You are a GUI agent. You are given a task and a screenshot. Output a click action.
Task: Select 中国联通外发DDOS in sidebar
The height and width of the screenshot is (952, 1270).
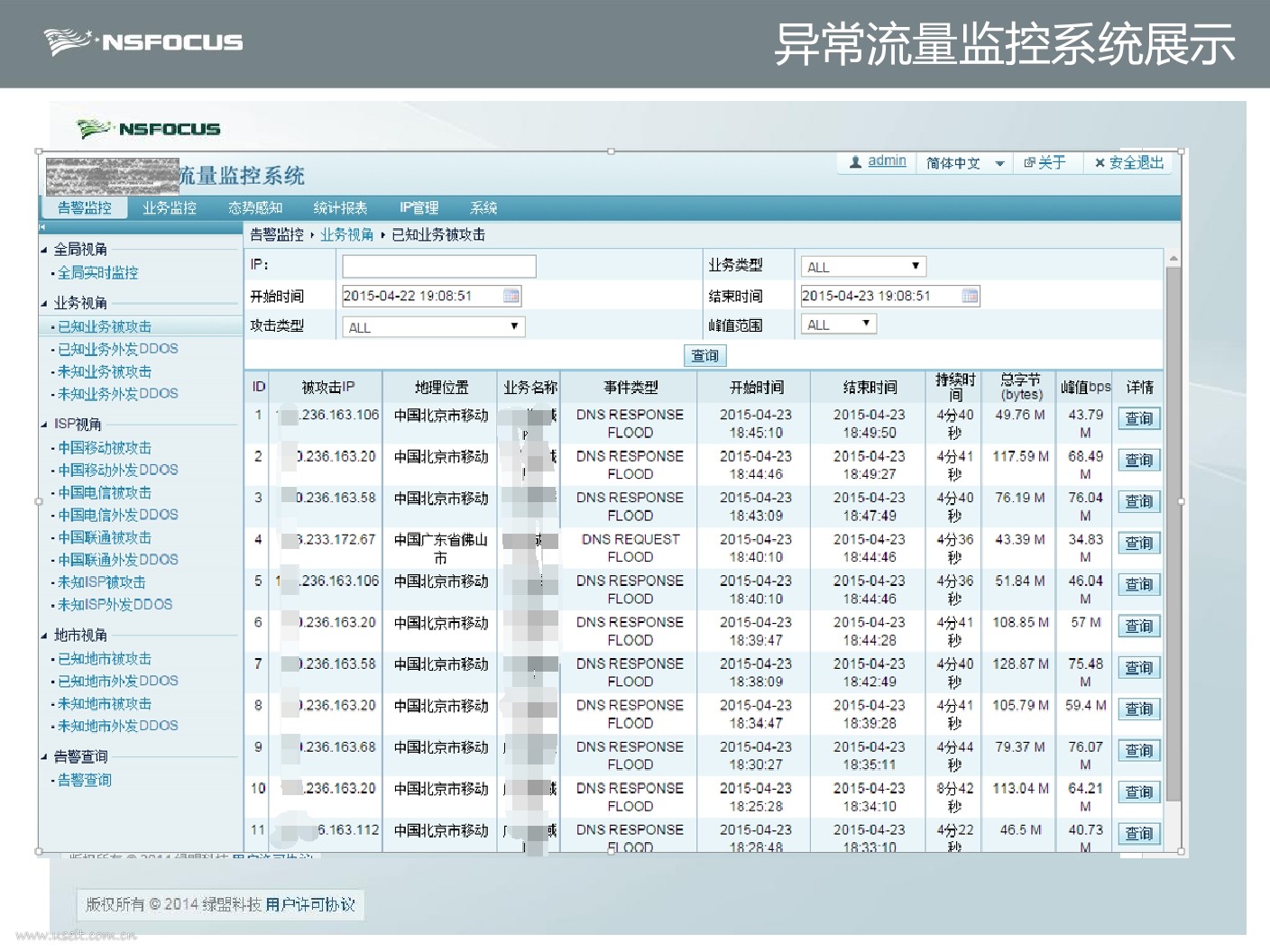(117, 560)
